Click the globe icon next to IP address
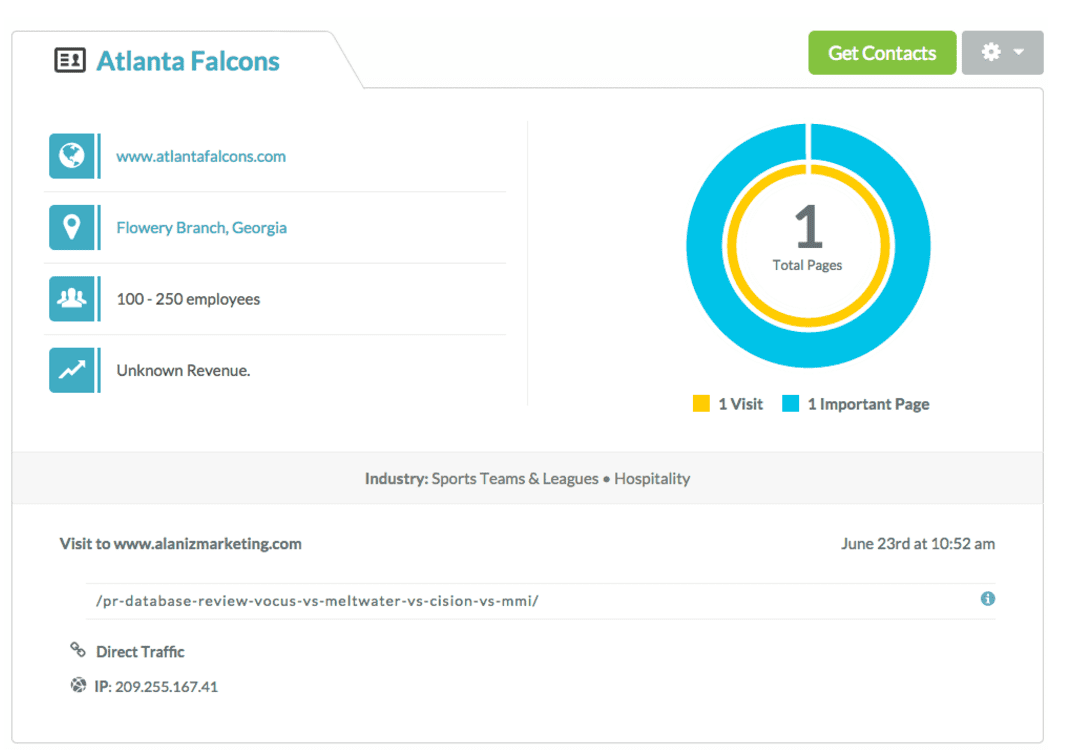This screenshot has width=1065, height=750. point(78,686)
